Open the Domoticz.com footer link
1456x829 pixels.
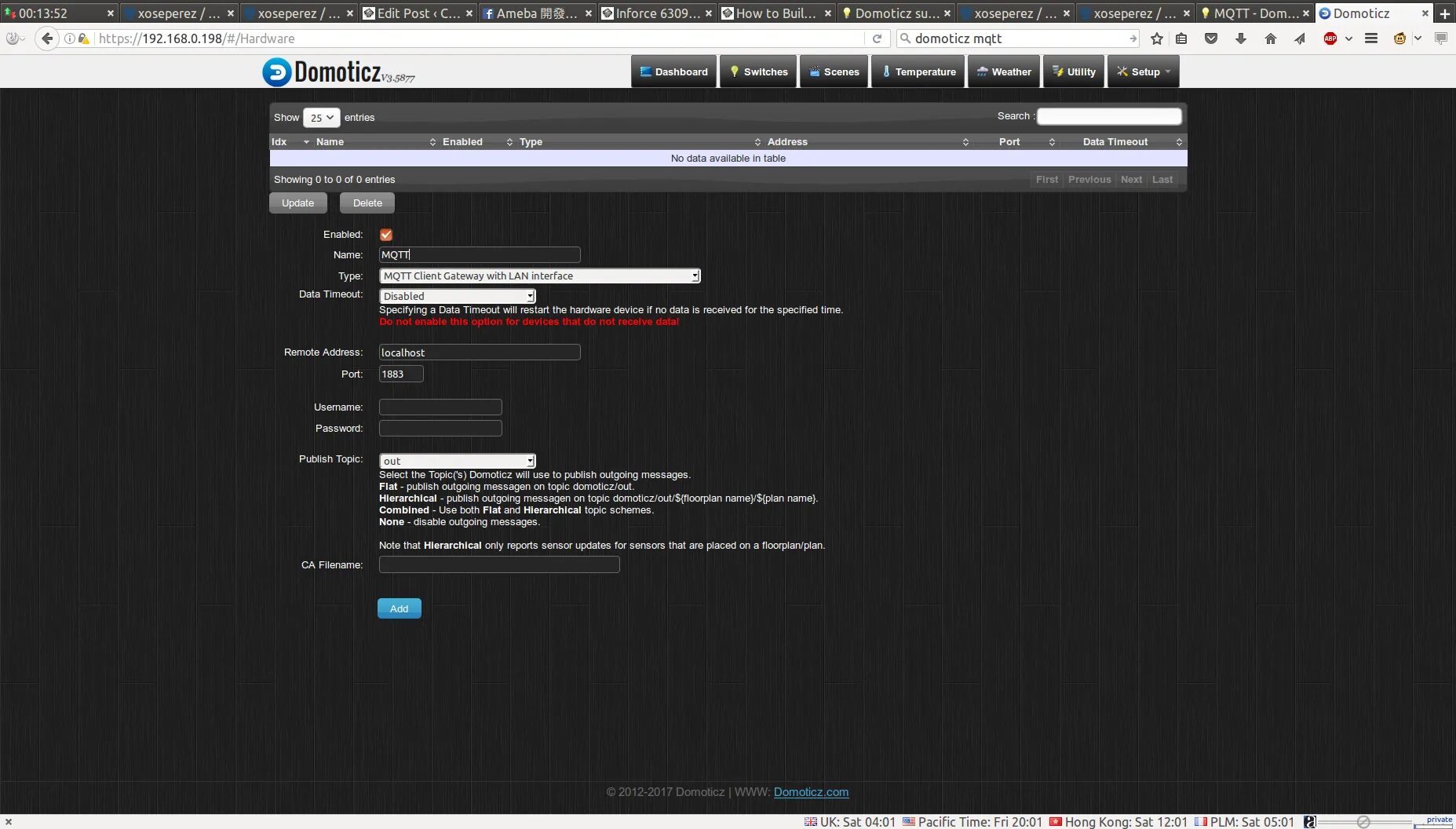tap(811, 792)
